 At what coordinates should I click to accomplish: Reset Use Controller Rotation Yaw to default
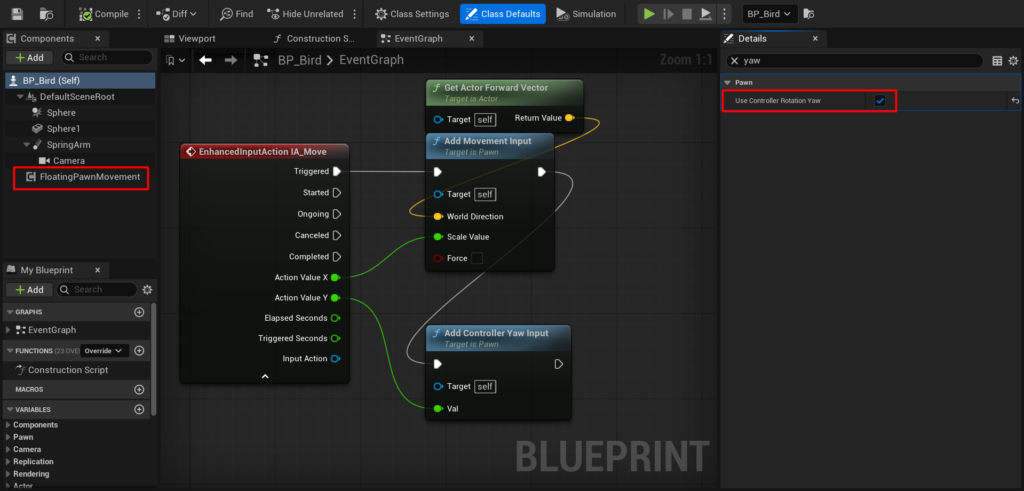1015,101
